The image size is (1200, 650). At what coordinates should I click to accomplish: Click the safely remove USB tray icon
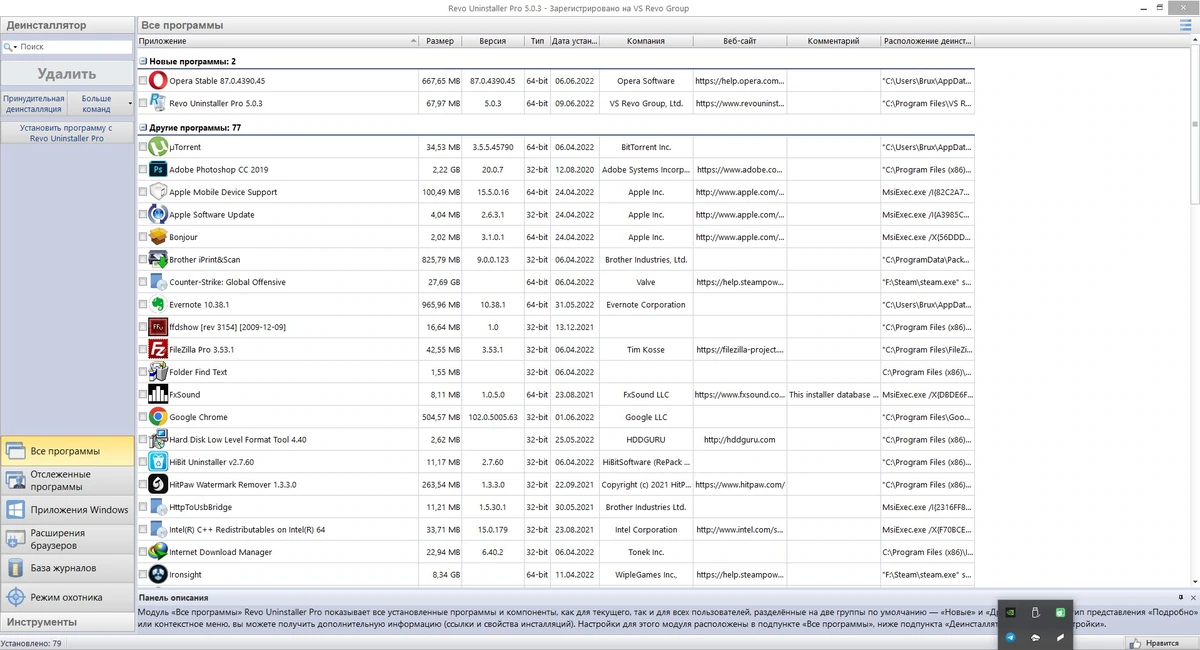point(1035,612)
